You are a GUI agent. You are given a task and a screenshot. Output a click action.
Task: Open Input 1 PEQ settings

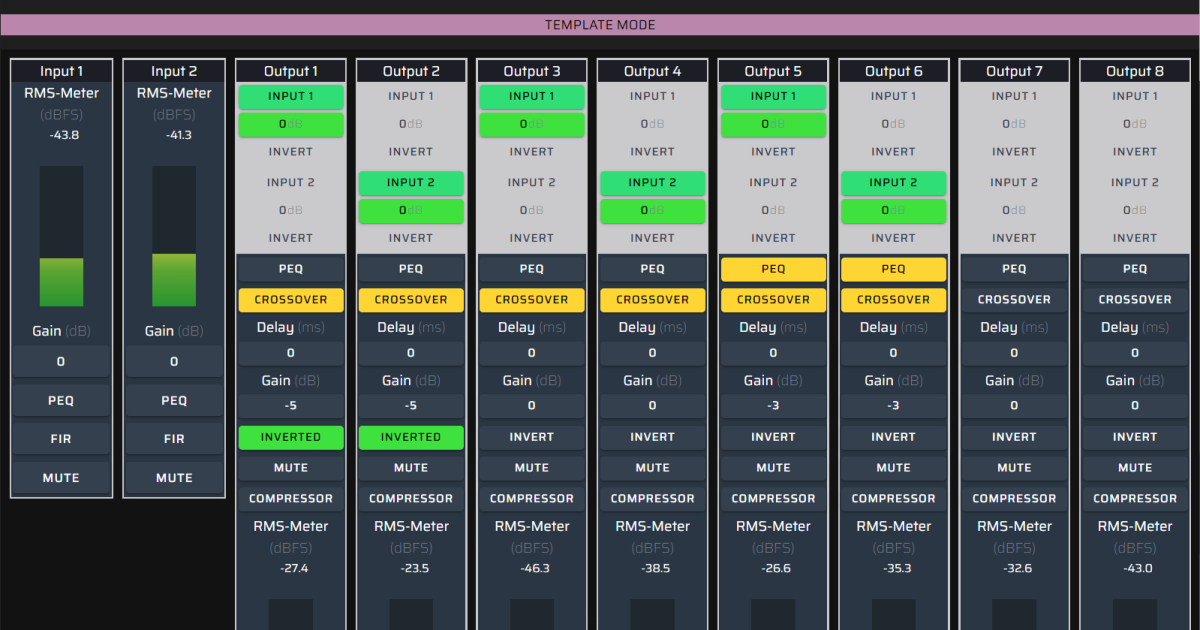61,401
